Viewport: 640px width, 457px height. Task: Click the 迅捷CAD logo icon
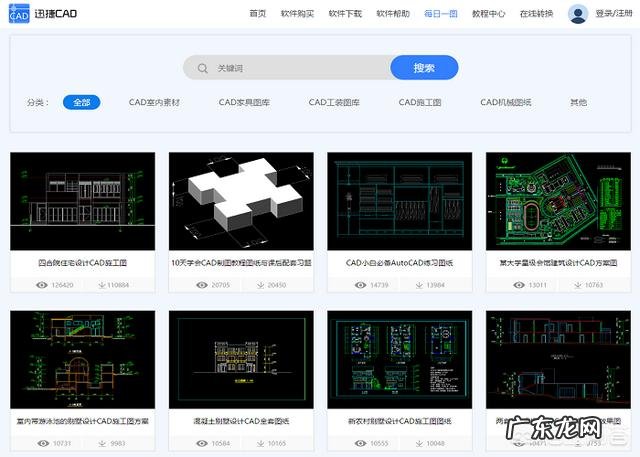pyautogui.click(x=19, y=13)
